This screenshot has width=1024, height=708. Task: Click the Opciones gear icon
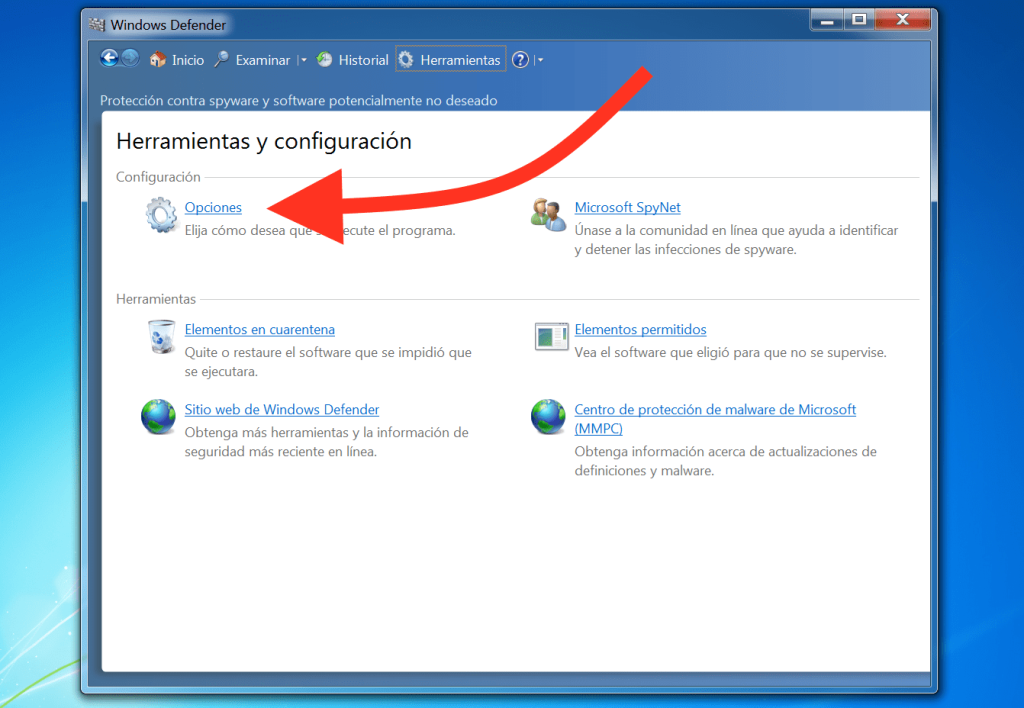(x=161, y=214)
